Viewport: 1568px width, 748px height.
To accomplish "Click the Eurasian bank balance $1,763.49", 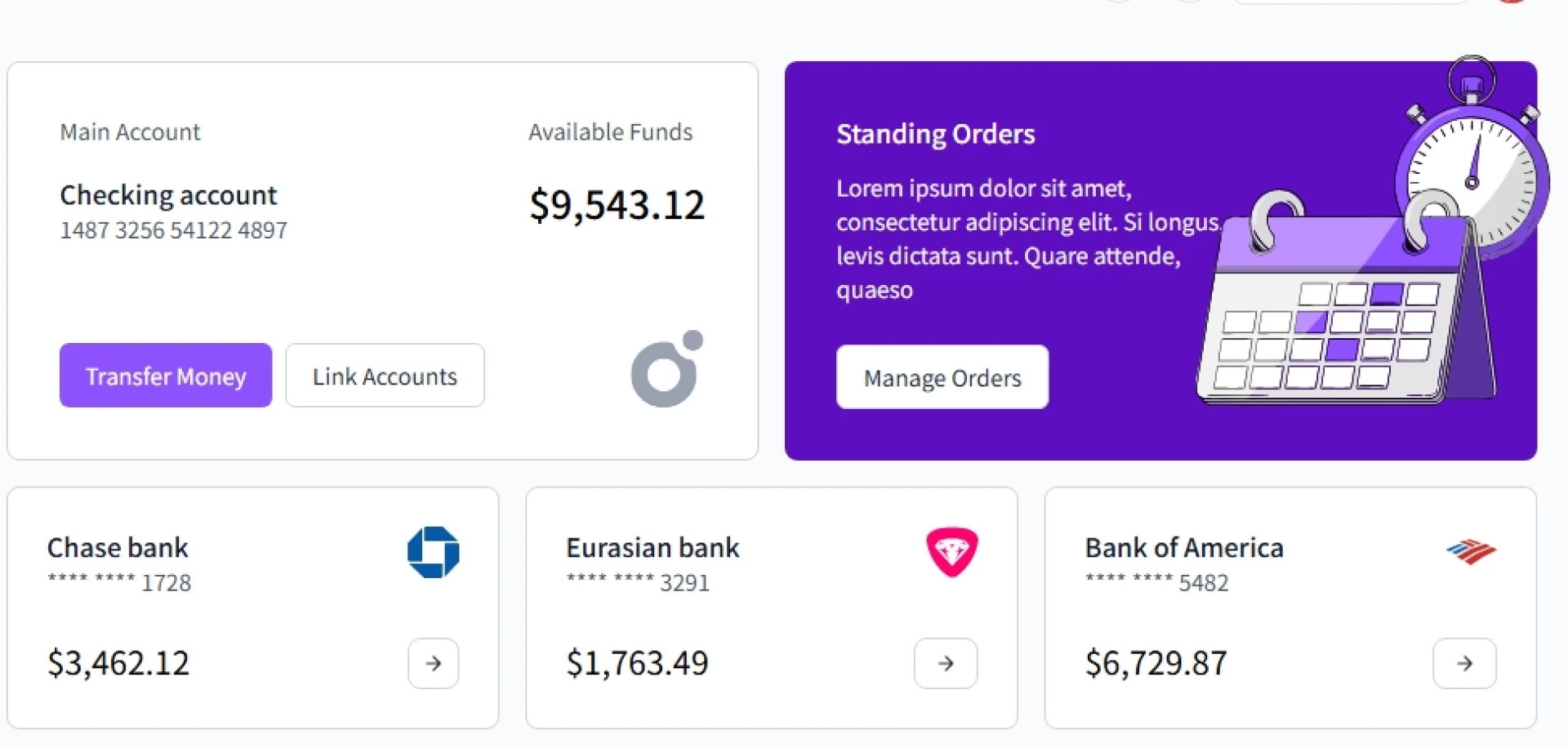I will [x=637, y=662].
